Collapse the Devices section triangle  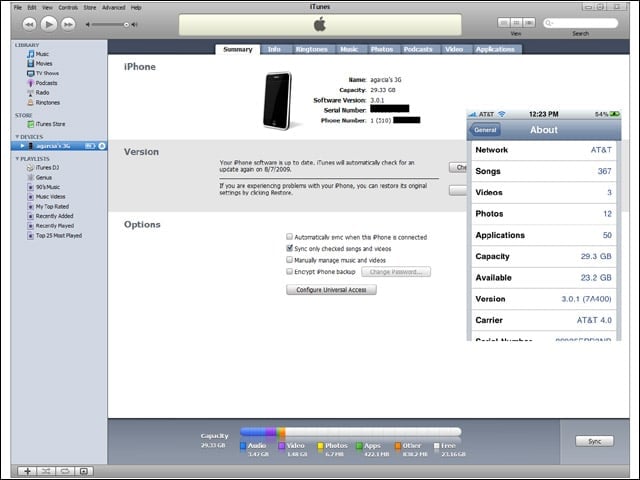click(17, 137)
